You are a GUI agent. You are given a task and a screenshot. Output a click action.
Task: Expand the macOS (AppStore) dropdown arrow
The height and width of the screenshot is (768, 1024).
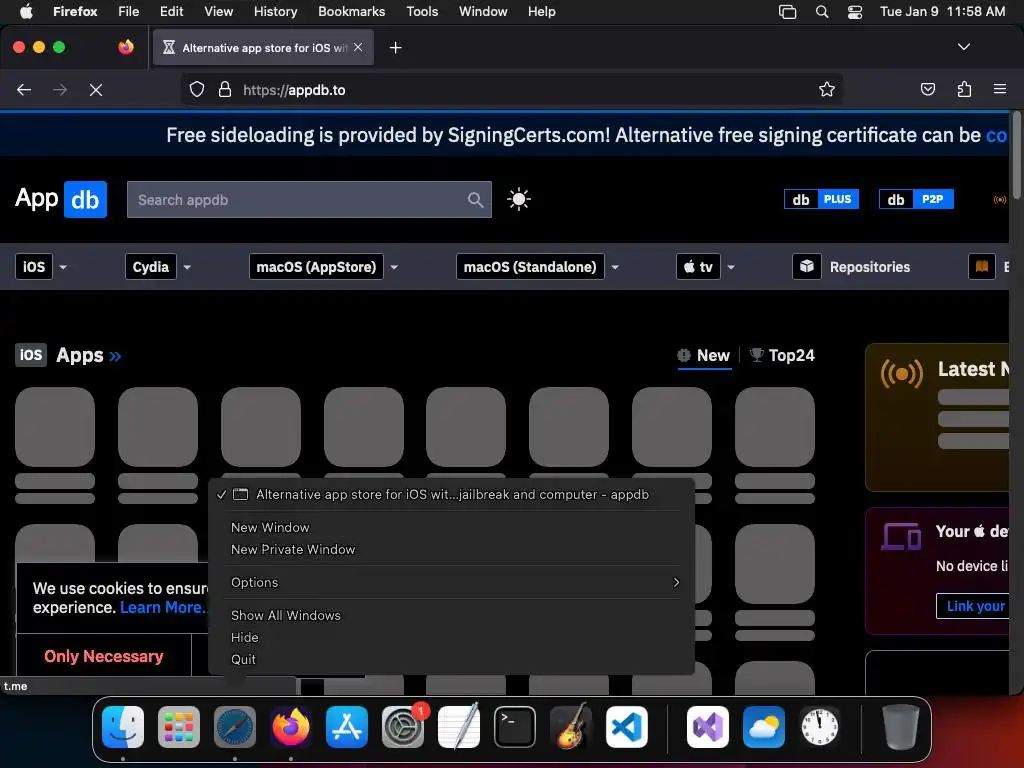pyautogui.click(x=394, y=267)
